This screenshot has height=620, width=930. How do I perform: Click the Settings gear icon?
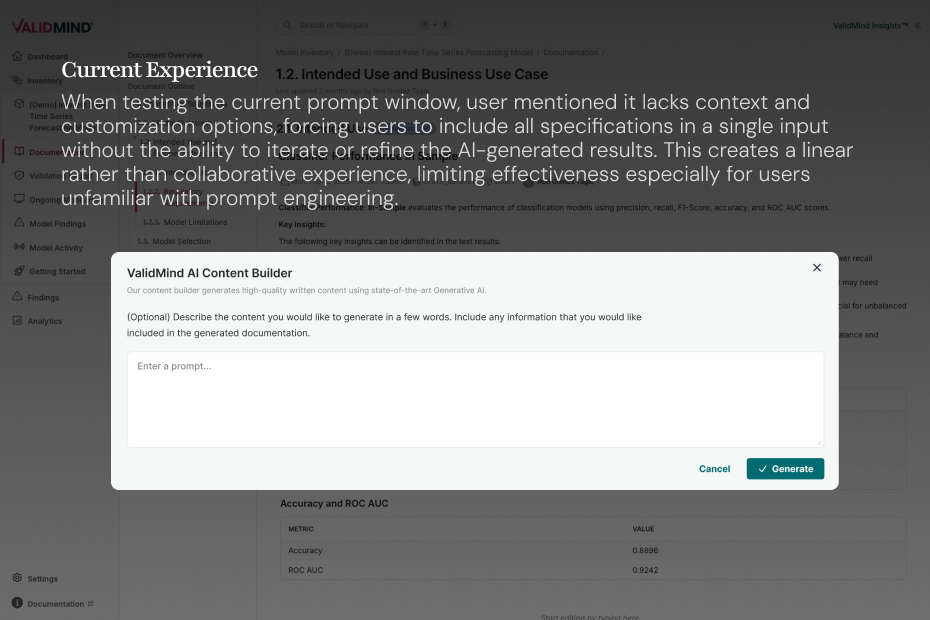(18, 578)
